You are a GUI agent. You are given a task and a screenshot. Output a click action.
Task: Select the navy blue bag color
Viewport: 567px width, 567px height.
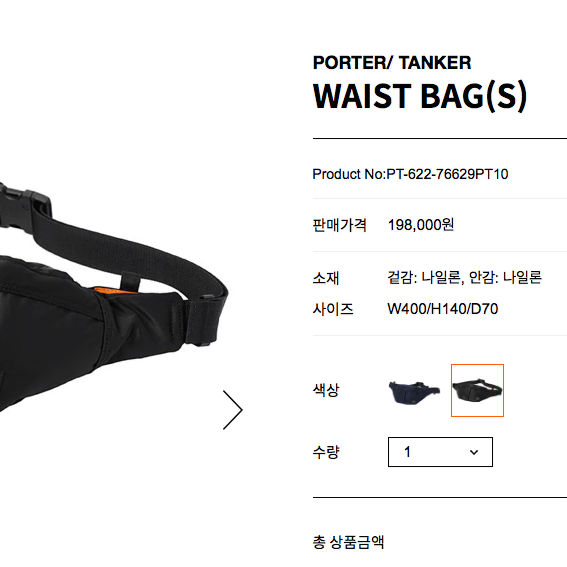(x=414, y=391)
